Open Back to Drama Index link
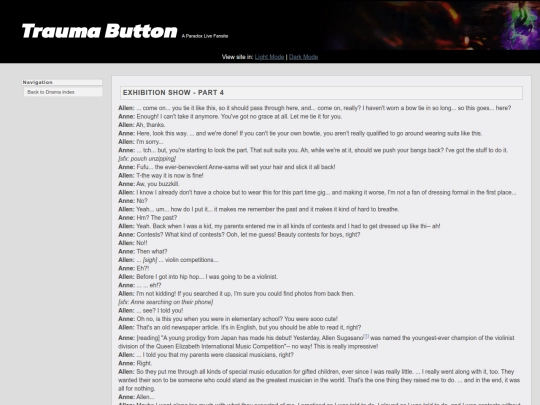Screen dimensions: 540x405 (x=51, y=92)
